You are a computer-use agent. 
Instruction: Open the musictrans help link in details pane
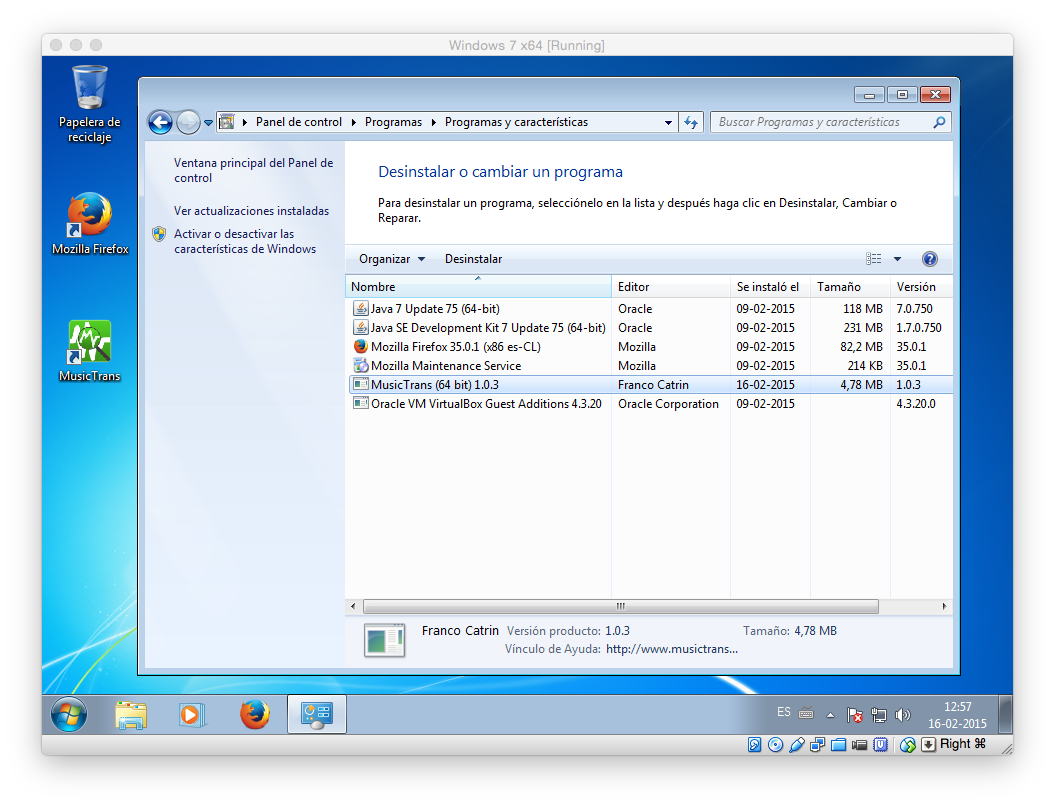tap(671, 650)
